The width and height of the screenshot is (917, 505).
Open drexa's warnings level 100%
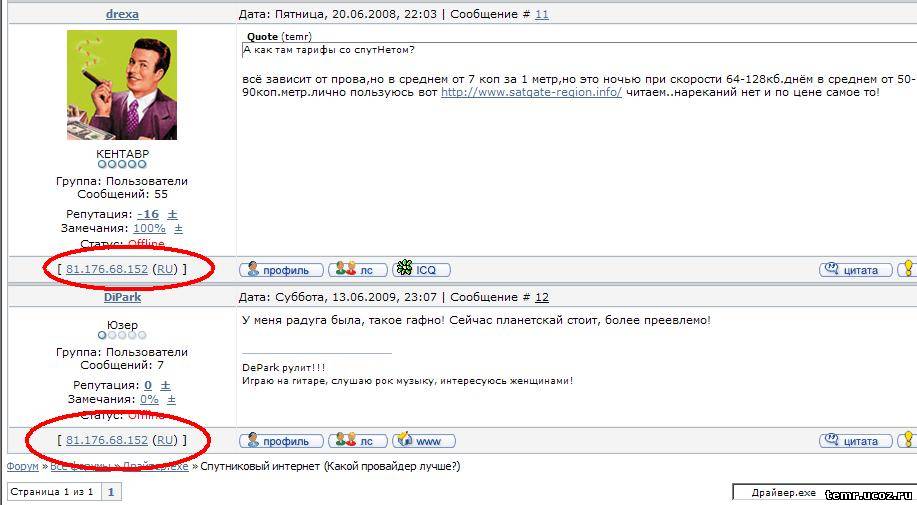pos(149,229)
